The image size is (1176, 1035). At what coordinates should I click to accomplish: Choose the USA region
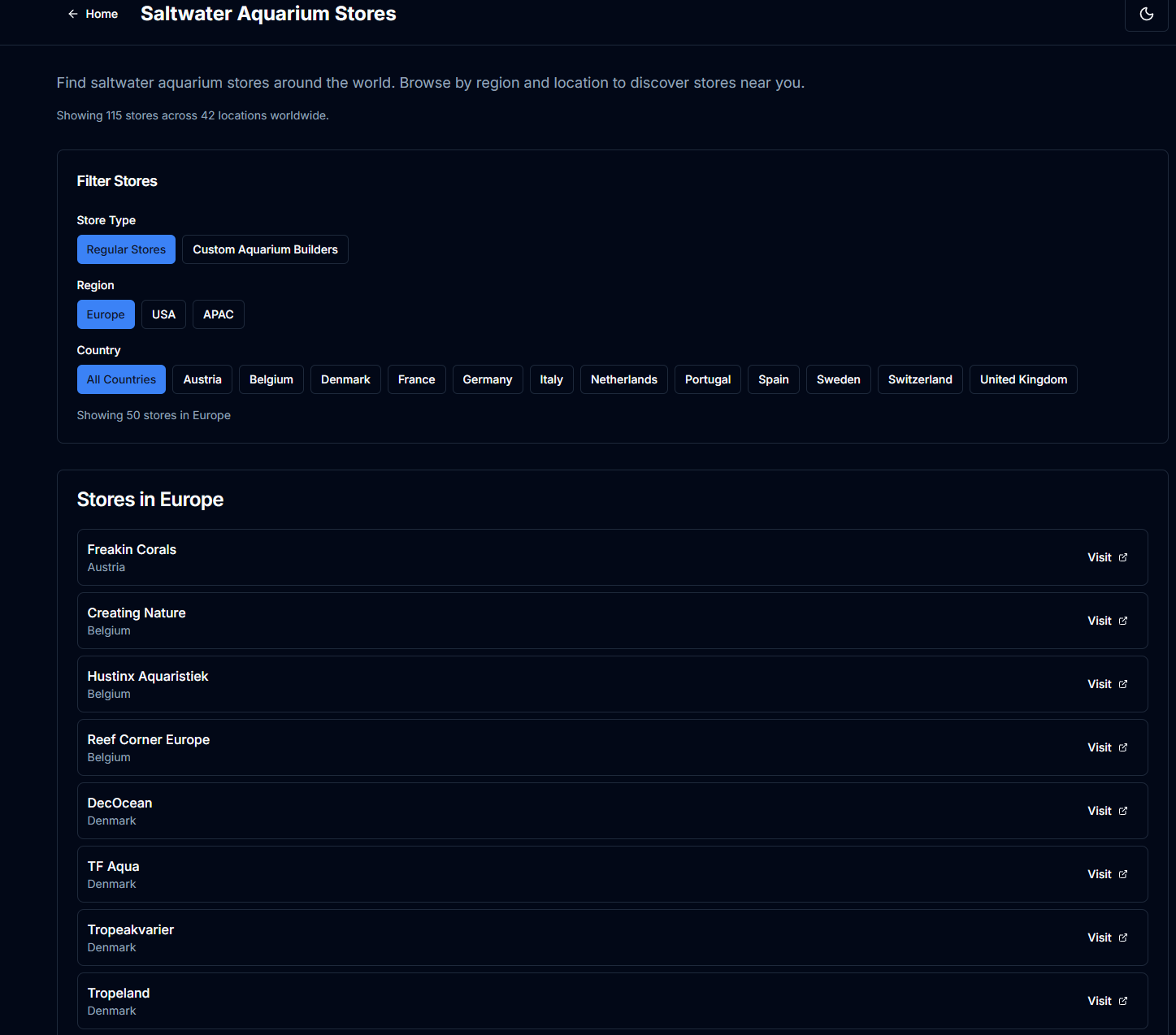coord(163,314)
